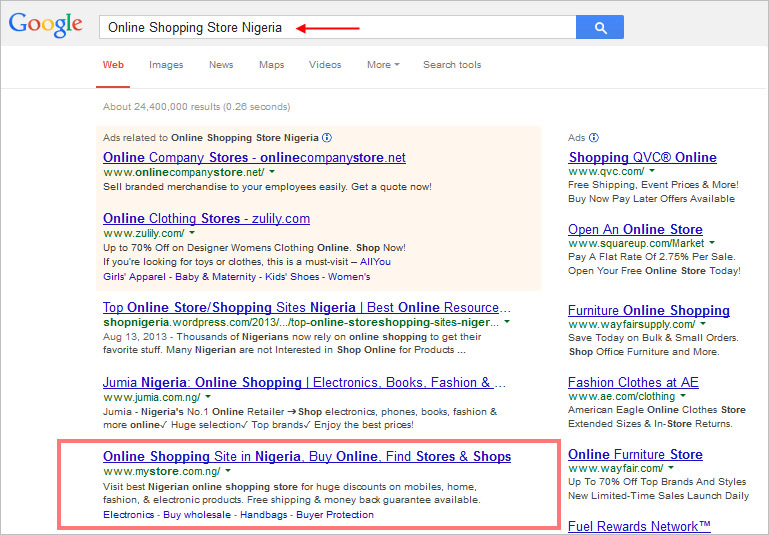Expand arrow next to www.jumia.com.ng/
769x535 pixels.
tap(208, 397)
